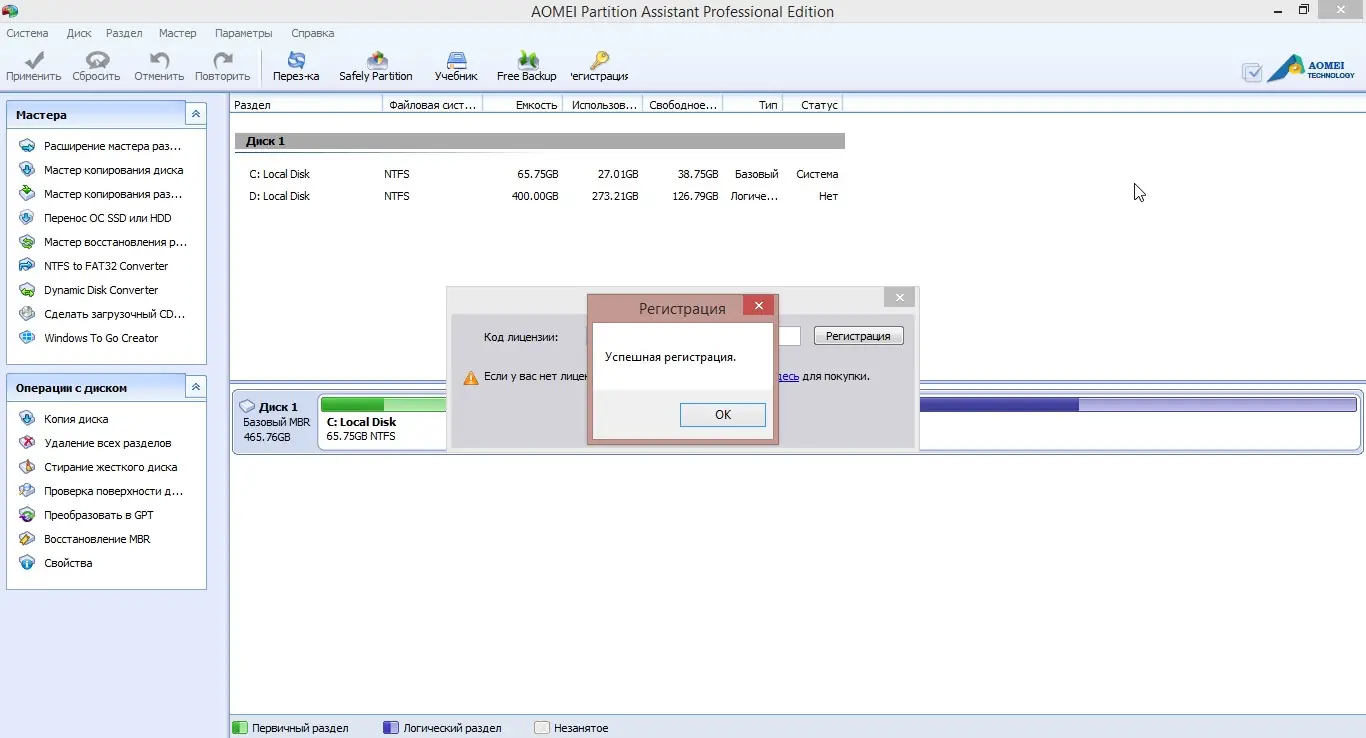Sort by the Свободное column header
This screenshot has width=1366, height=738.
[682, 105]
